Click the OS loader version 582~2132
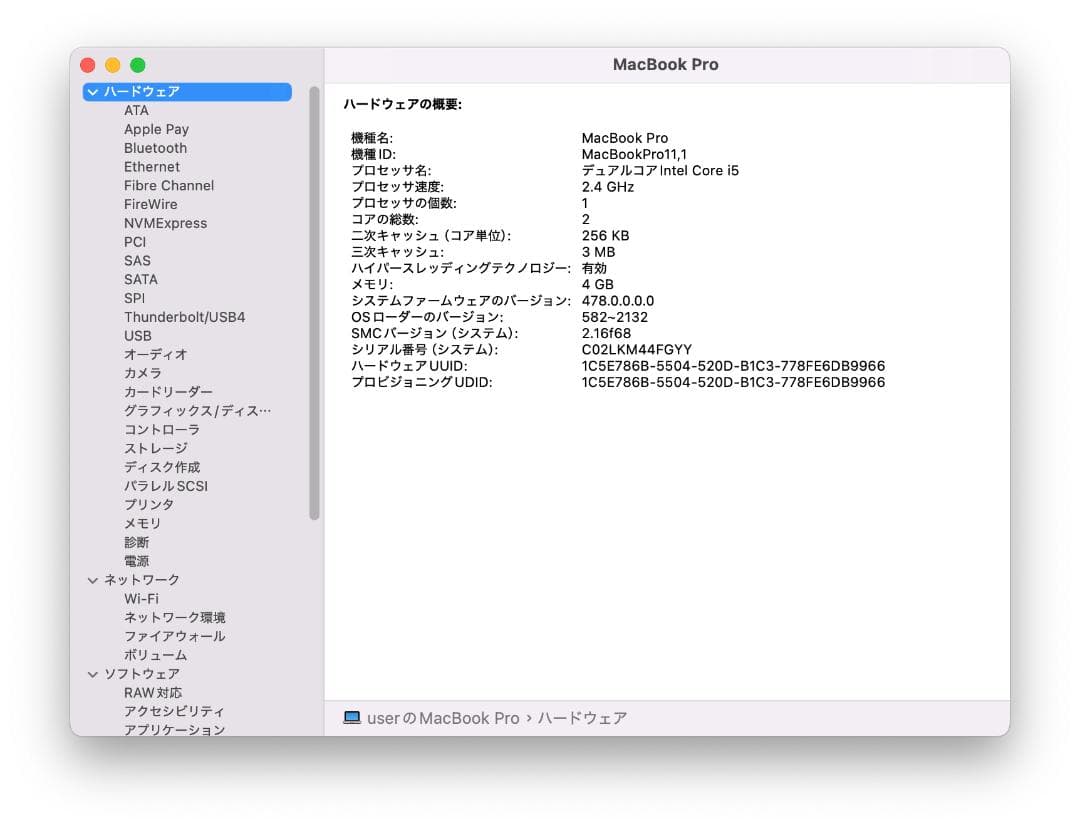1080x829 pixels. click(x=614, y=317)
